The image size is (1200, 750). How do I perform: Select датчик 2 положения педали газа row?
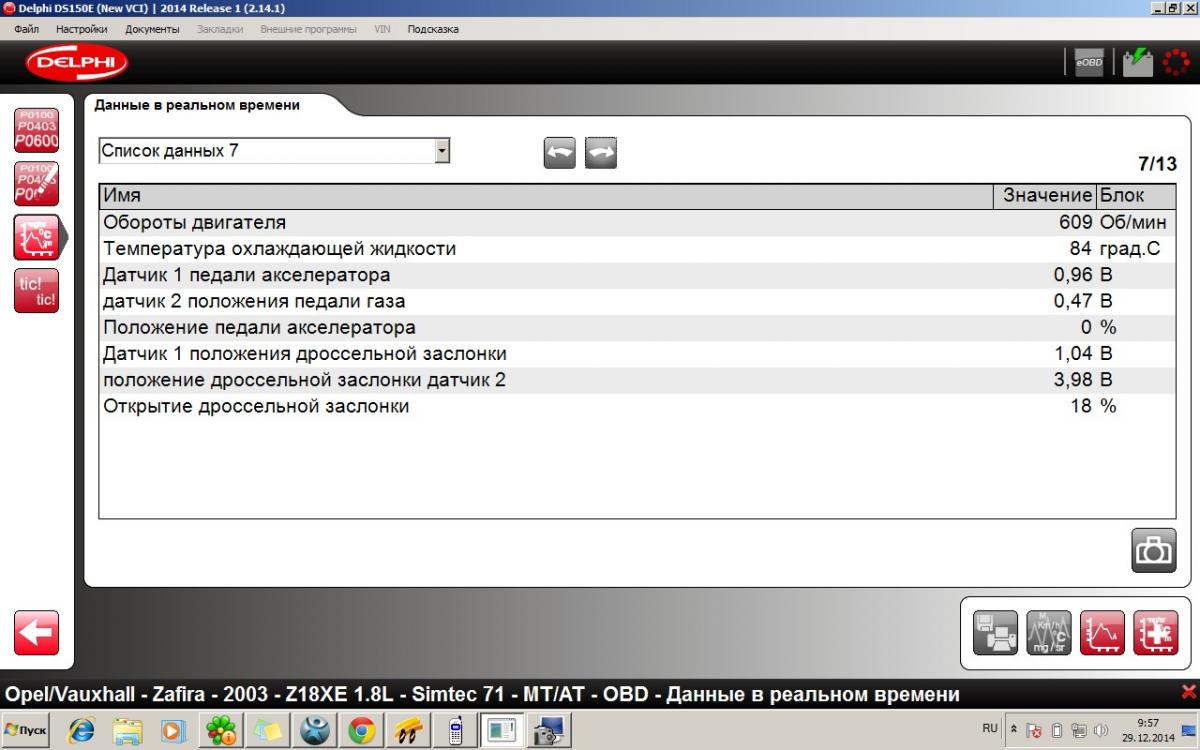[x=637, y=301]
